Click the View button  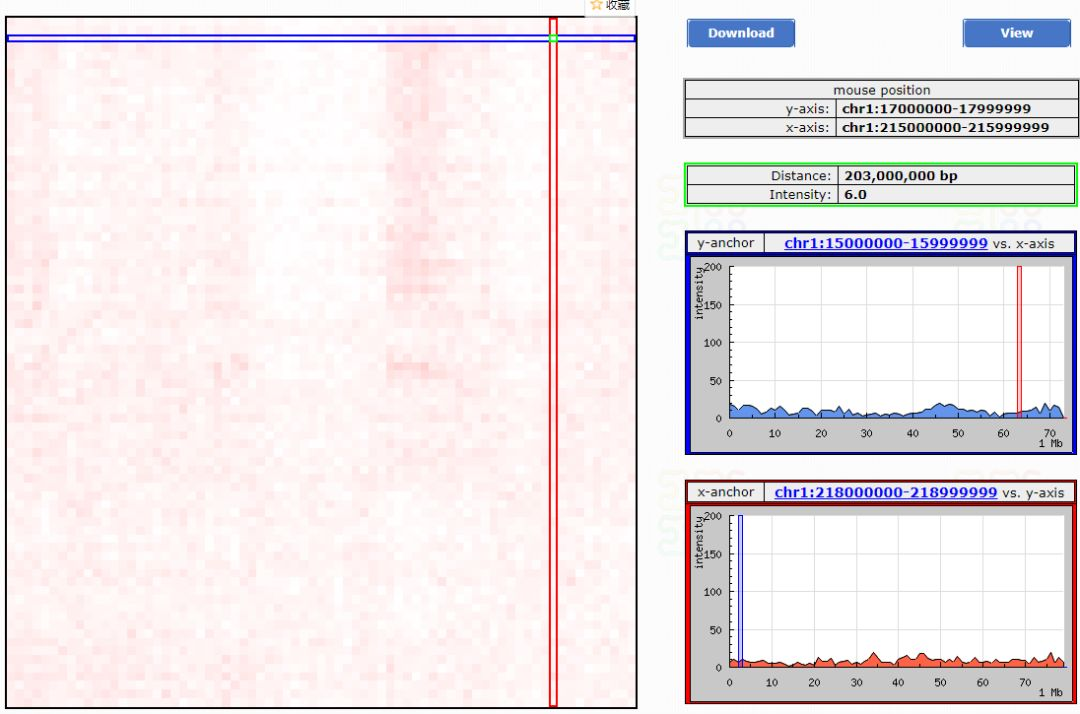(1016, 33)
